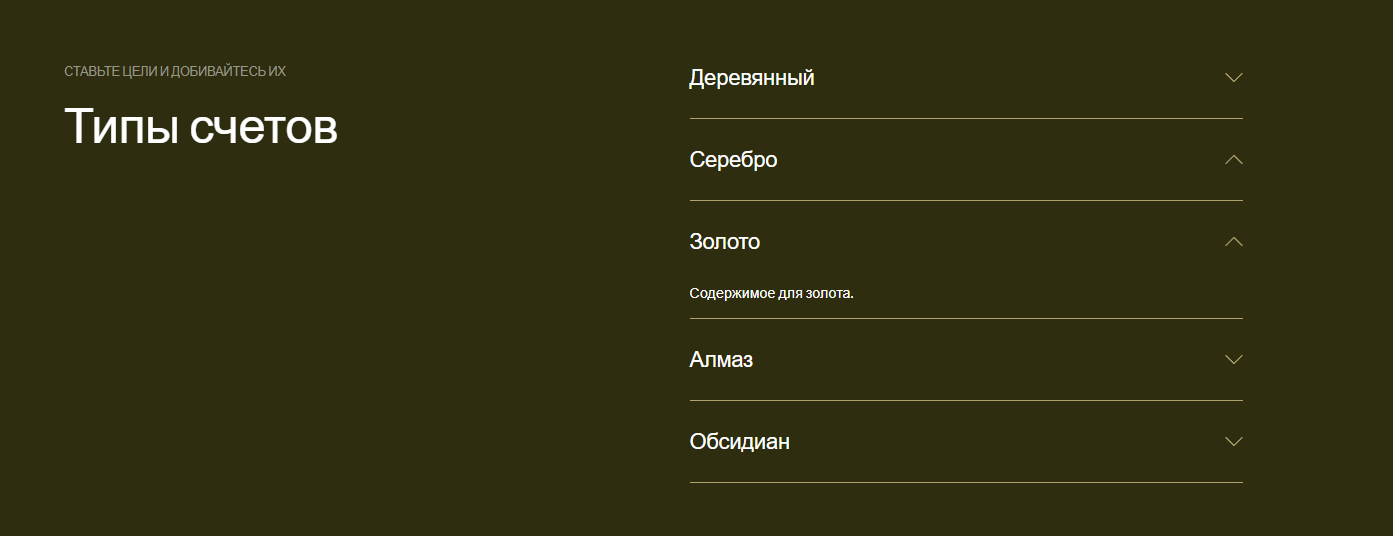Viewport: 1393px width, 536px height.
Task: Open the Обсидиан account type title
Action: (739, 441)
